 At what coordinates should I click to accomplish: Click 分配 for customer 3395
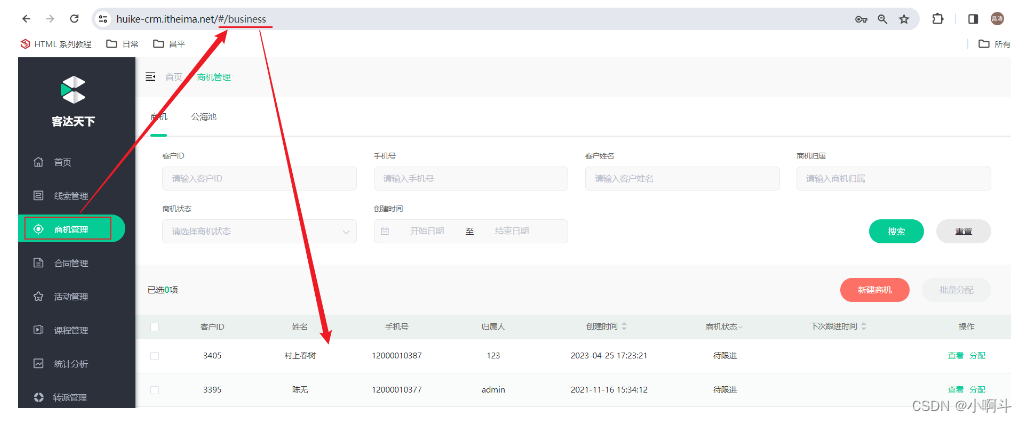point(977,390)
